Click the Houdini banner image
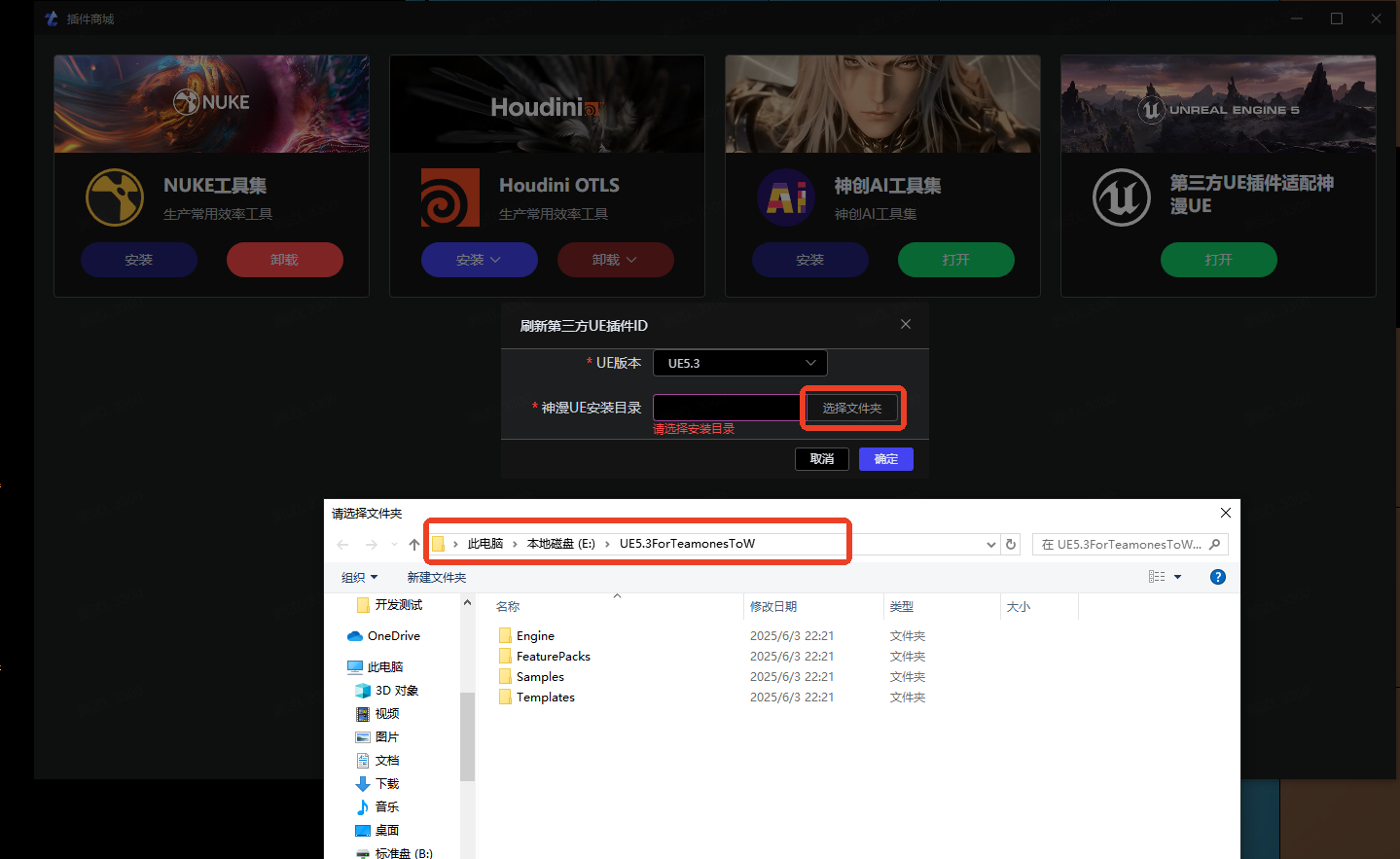This screenshot has width=1400, height=859. tap(548, 104)
